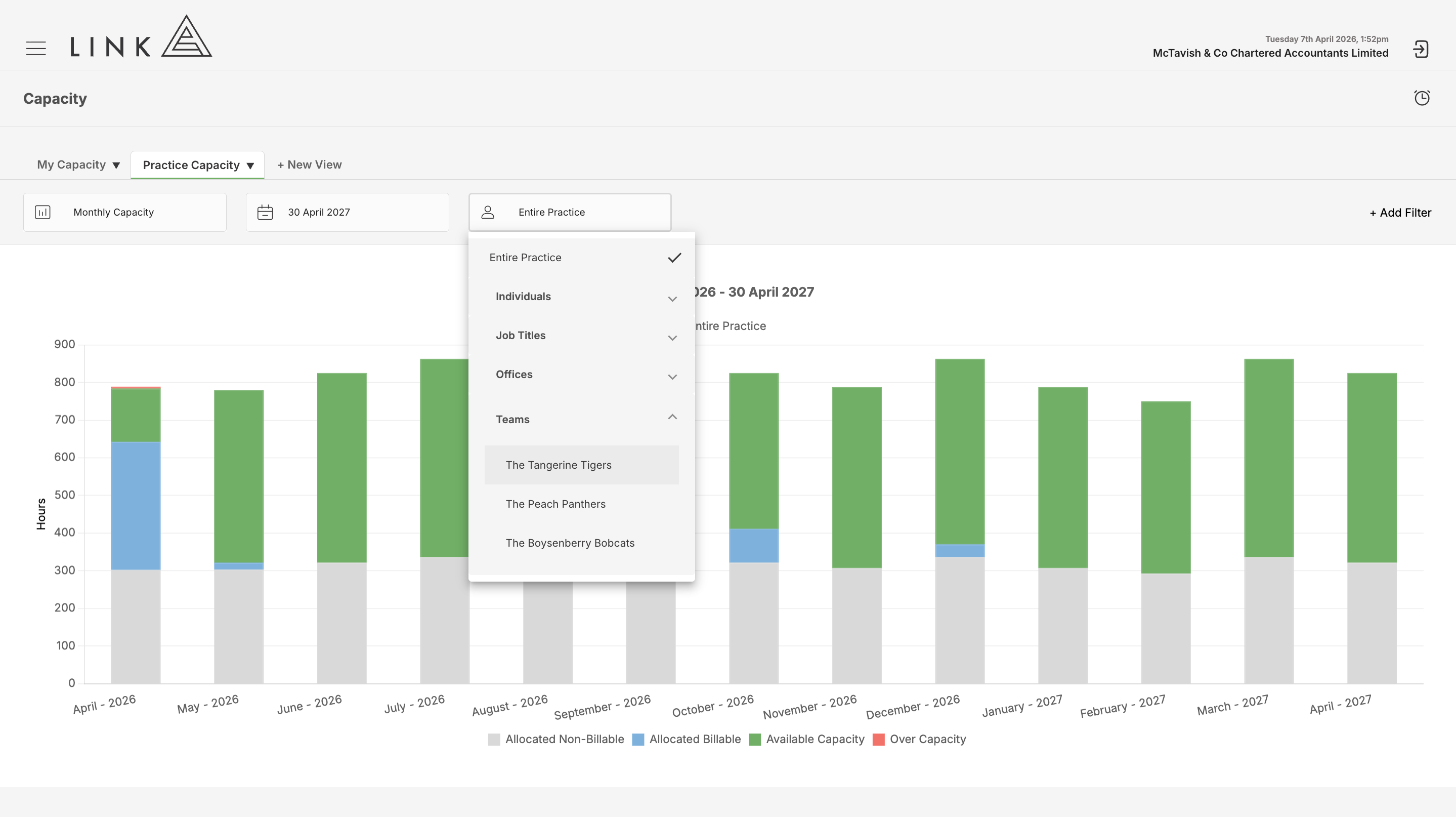Open the My Capacity tab dropdown arrow
Image resolution: width=1456 pixels, height=817 pixels.
pyautogui.click(x=116, y=165)
